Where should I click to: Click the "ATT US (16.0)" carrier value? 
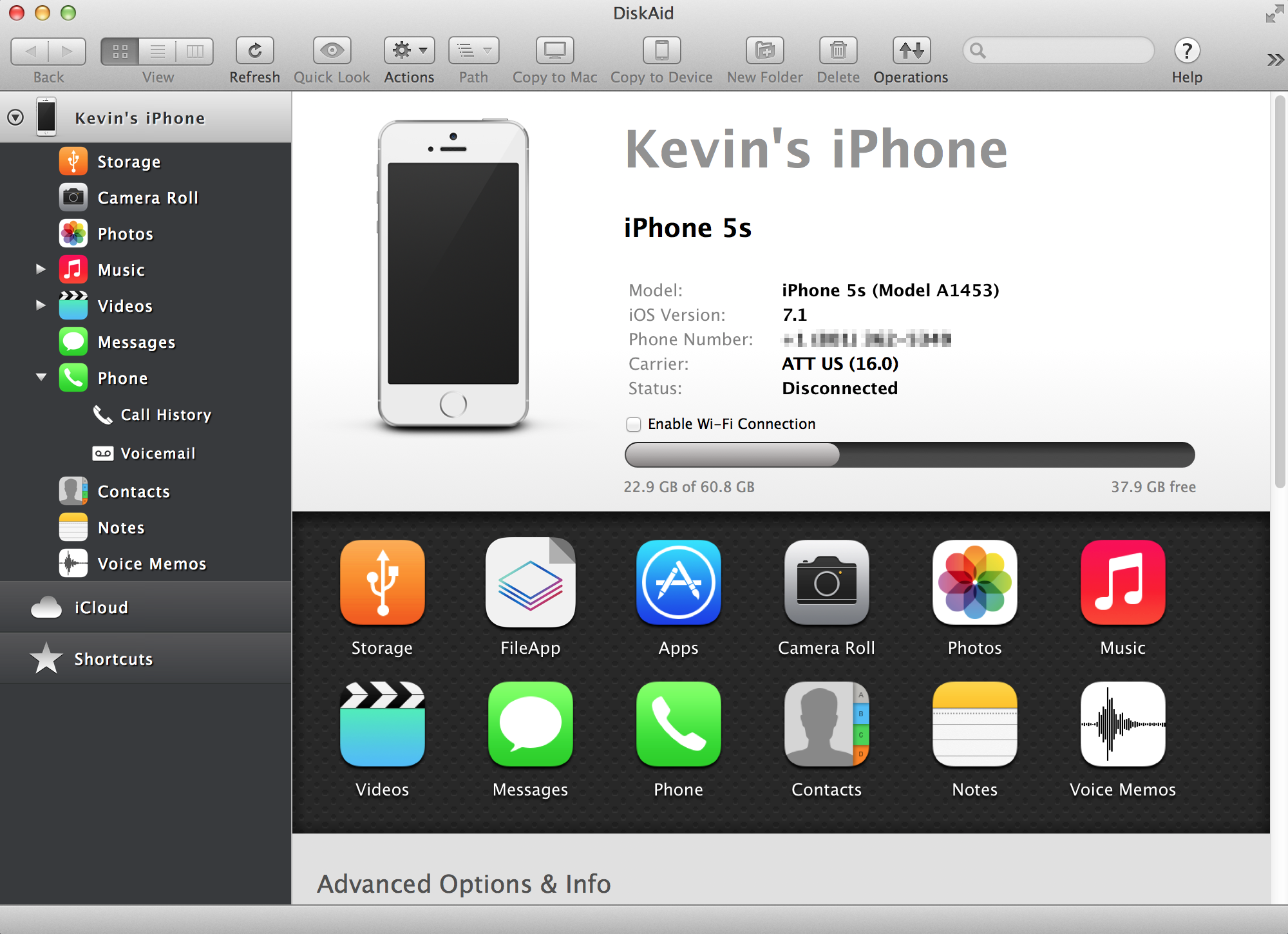[x=840, y=364]
